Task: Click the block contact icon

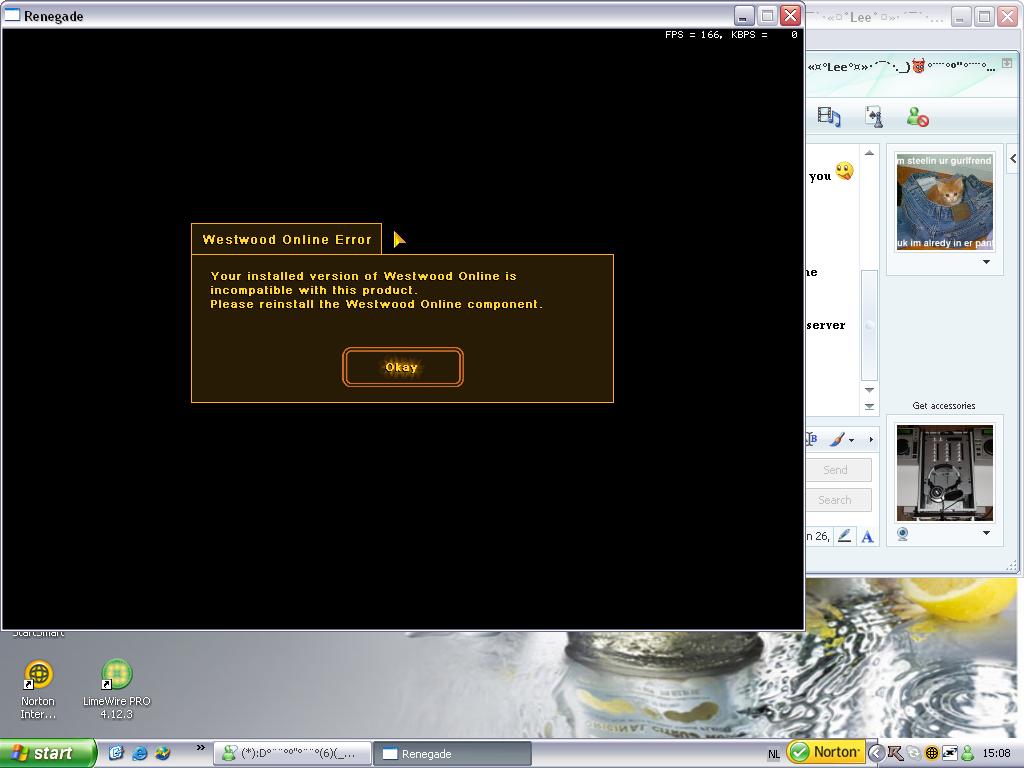Action: click(x=917, y=117)
